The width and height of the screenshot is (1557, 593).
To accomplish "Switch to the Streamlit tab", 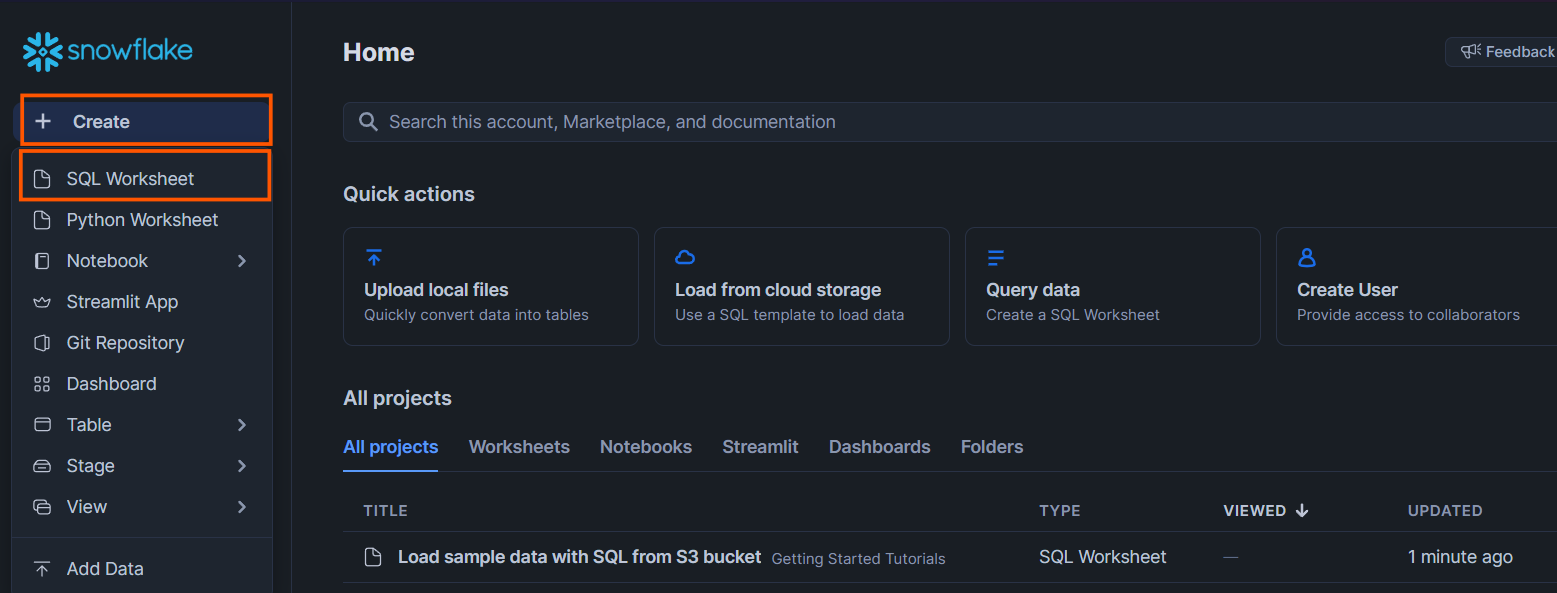I will 760,447.
